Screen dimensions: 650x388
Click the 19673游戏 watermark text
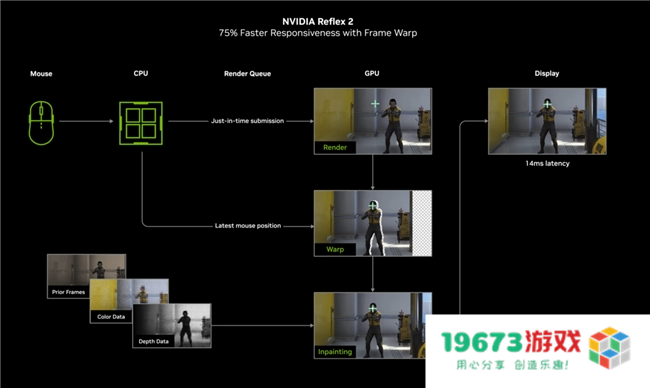point(511,342)
